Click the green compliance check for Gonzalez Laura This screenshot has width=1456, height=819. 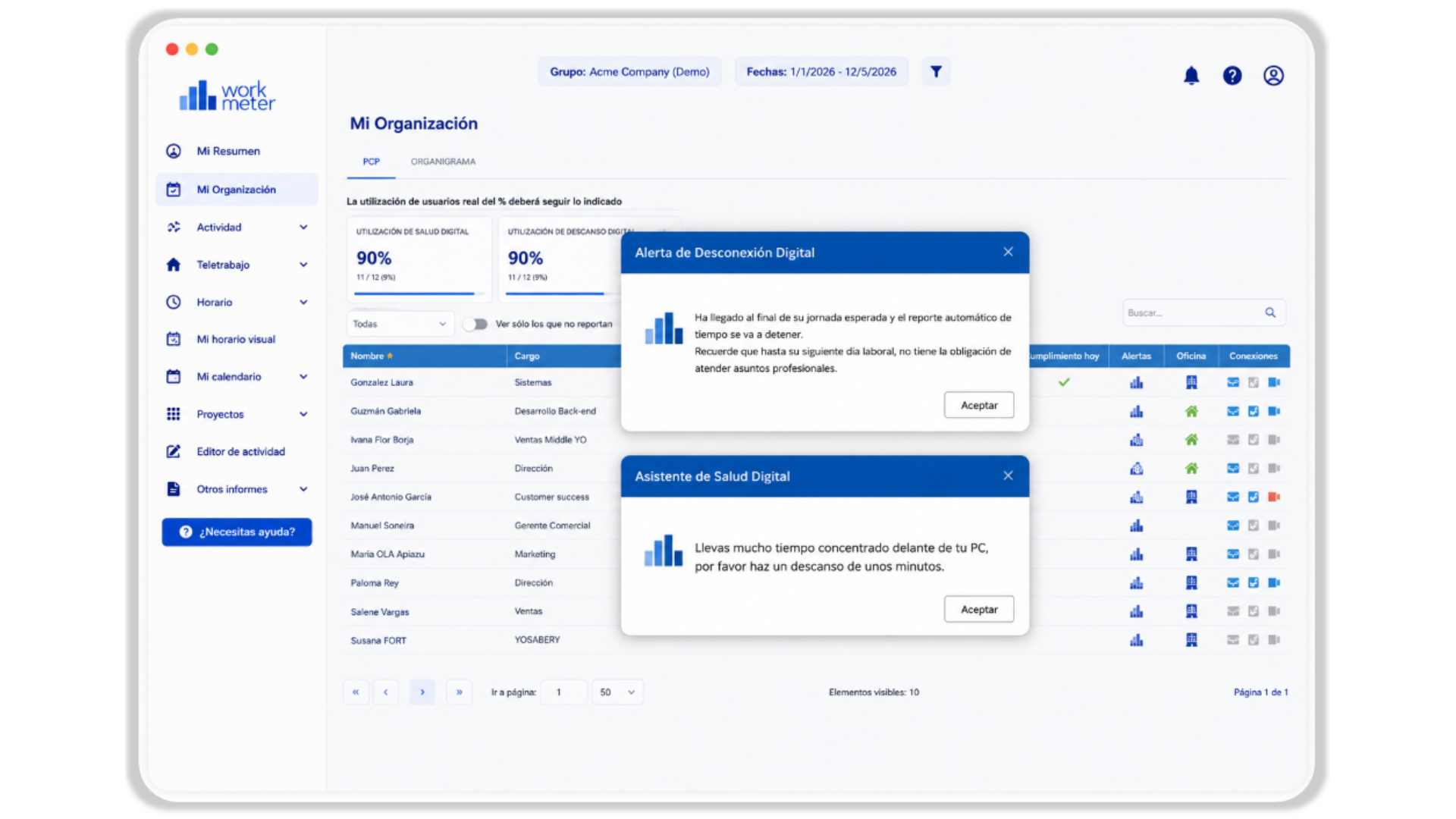click(1064, 382)
